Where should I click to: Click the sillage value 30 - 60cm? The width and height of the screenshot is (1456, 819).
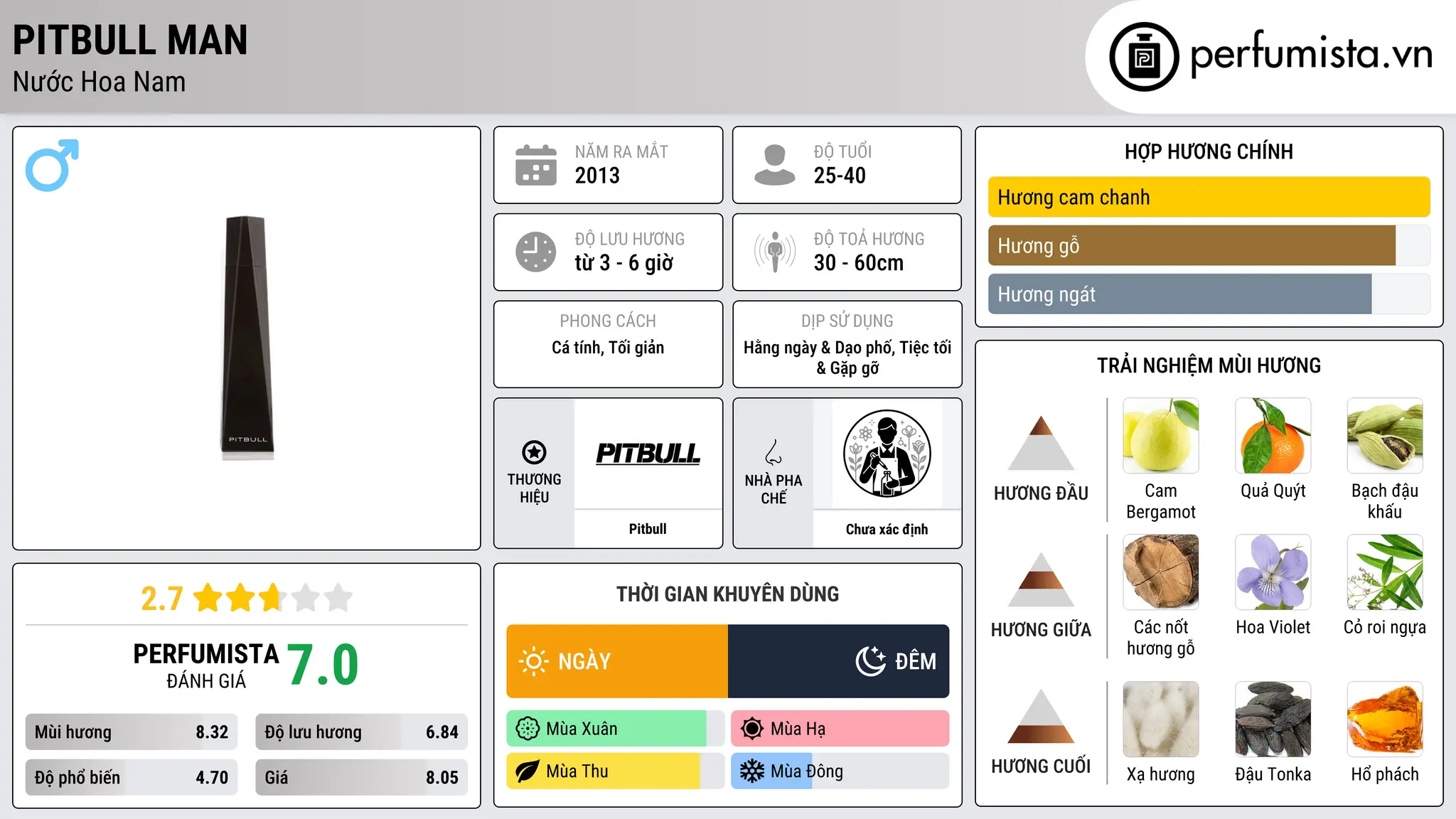point(859,263)
